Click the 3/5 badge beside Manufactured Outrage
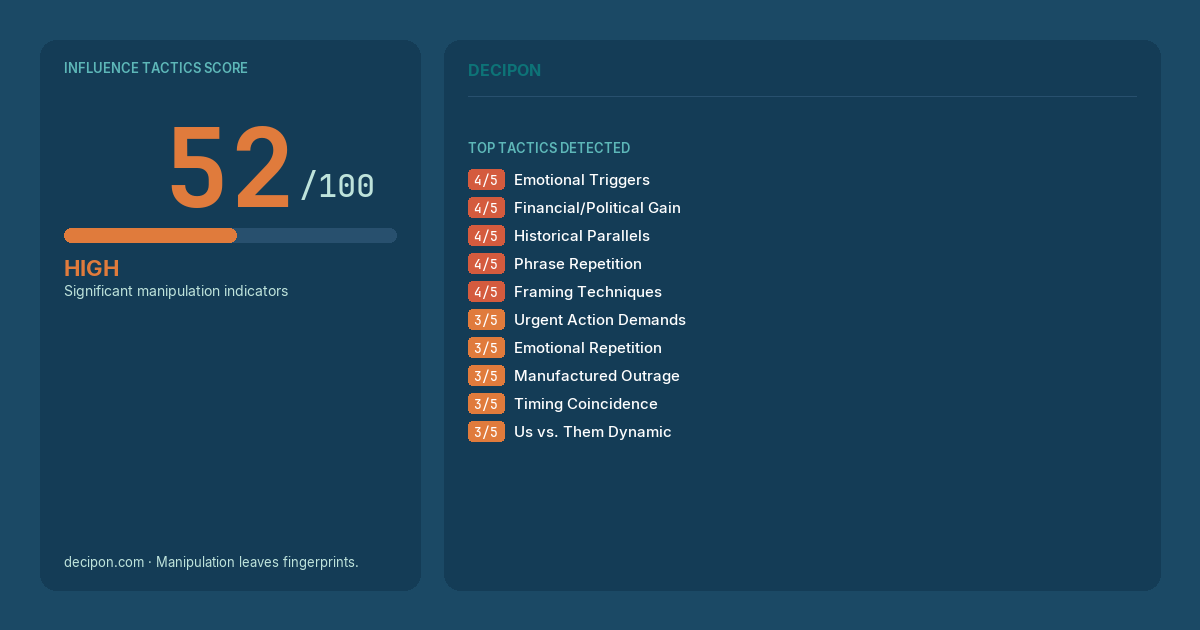1200x630 pixels. coord(486,376)
